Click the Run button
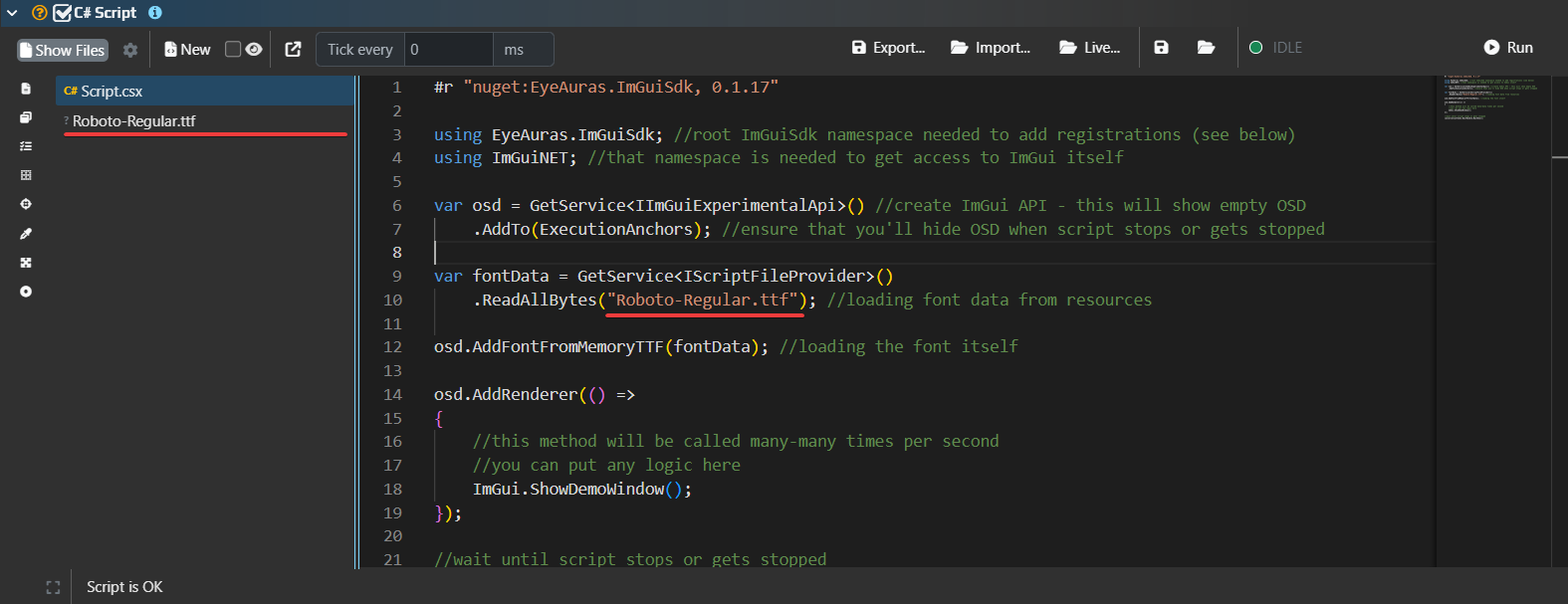This screenshot has height=604, width=1568. [x=1508, y=48]
